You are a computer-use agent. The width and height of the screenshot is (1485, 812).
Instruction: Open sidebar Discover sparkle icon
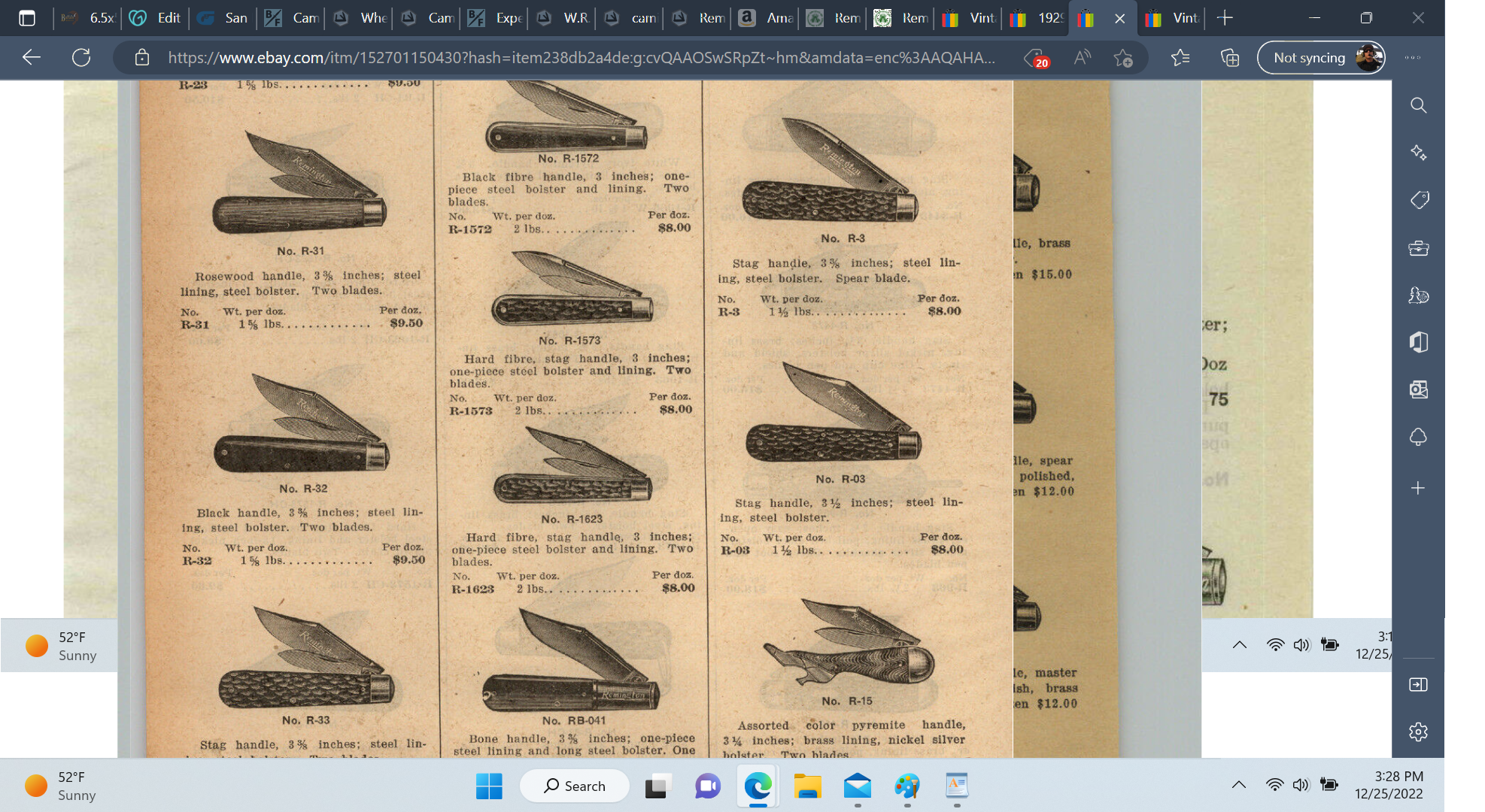(x=1418, y=153)
